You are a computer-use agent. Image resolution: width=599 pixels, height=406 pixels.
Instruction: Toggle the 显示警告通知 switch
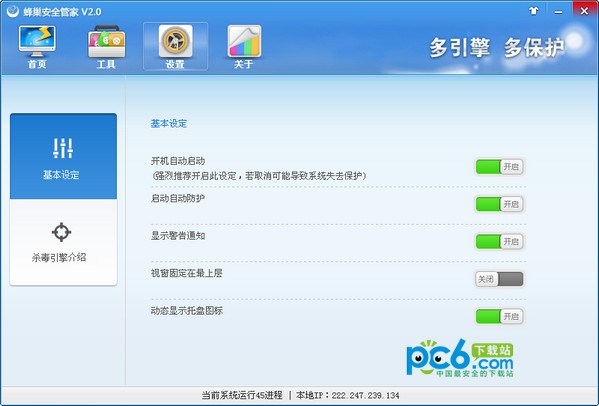click(499, 241)
